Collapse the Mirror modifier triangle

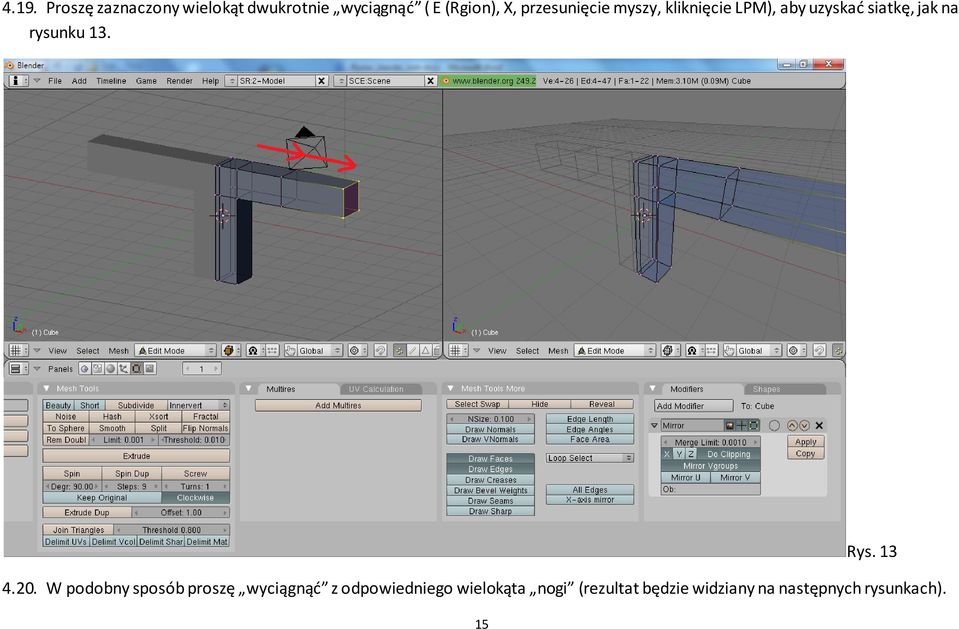click(x=654, y=425)
